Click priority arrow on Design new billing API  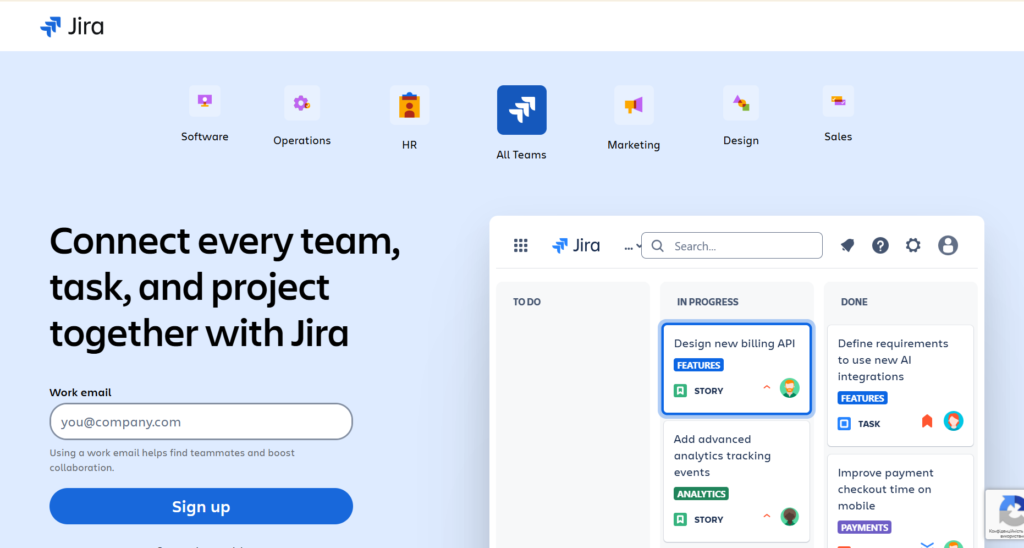click(x=767, y=387)
